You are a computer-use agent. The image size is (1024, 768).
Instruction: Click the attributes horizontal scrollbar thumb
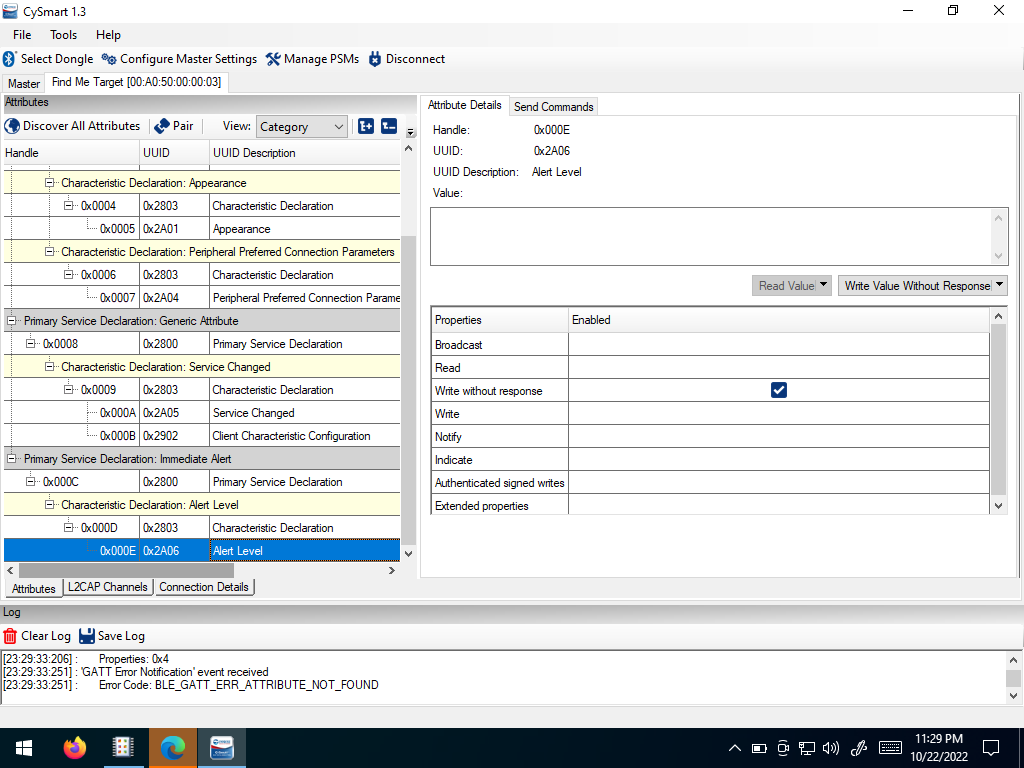click(126, 570)
